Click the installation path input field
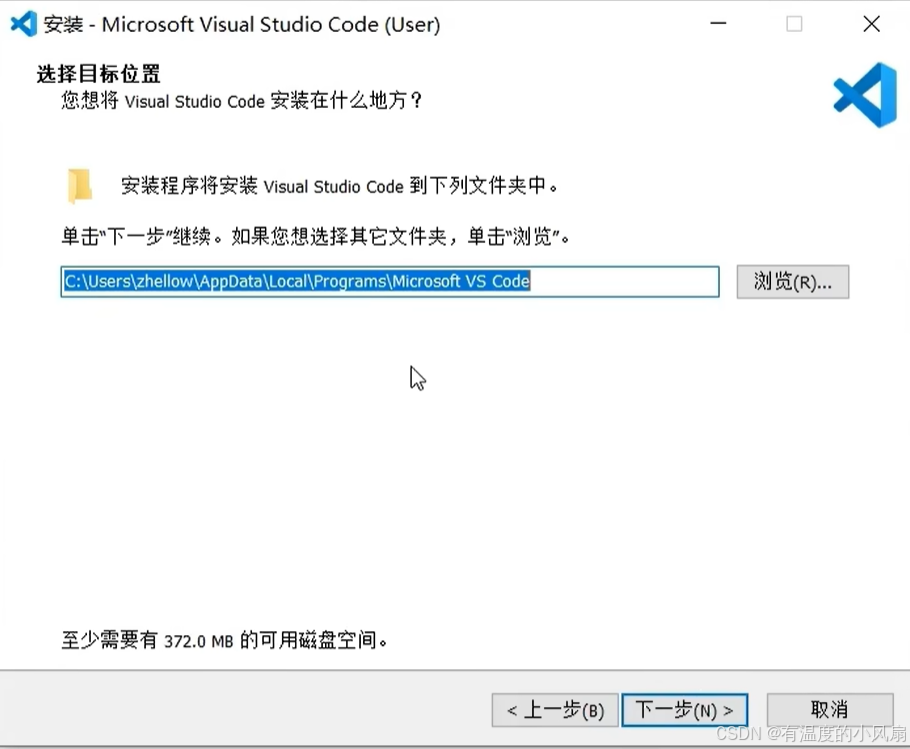 pos(390,282)
